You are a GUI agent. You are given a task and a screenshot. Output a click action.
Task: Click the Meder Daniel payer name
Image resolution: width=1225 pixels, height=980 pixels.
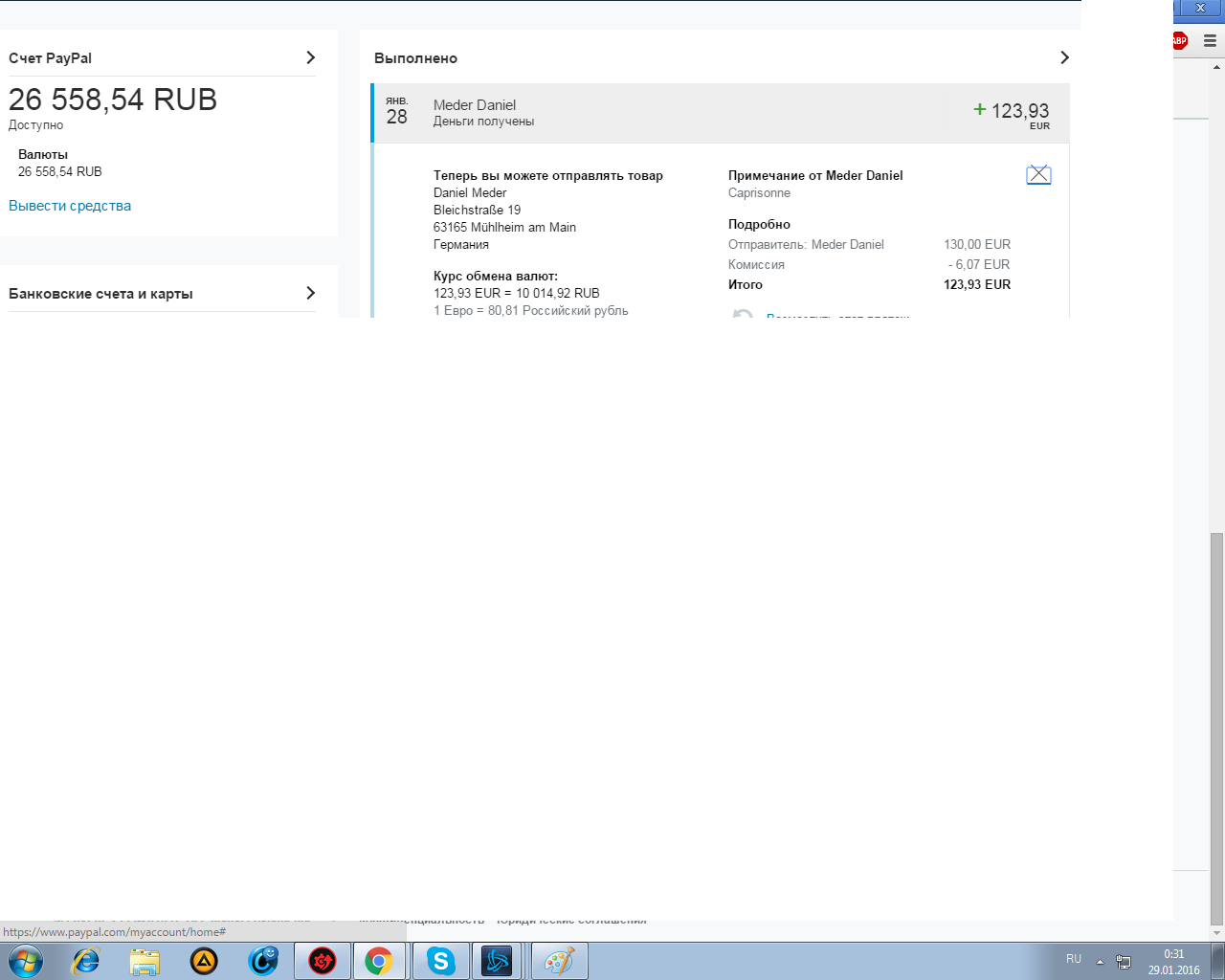(475, 105)
